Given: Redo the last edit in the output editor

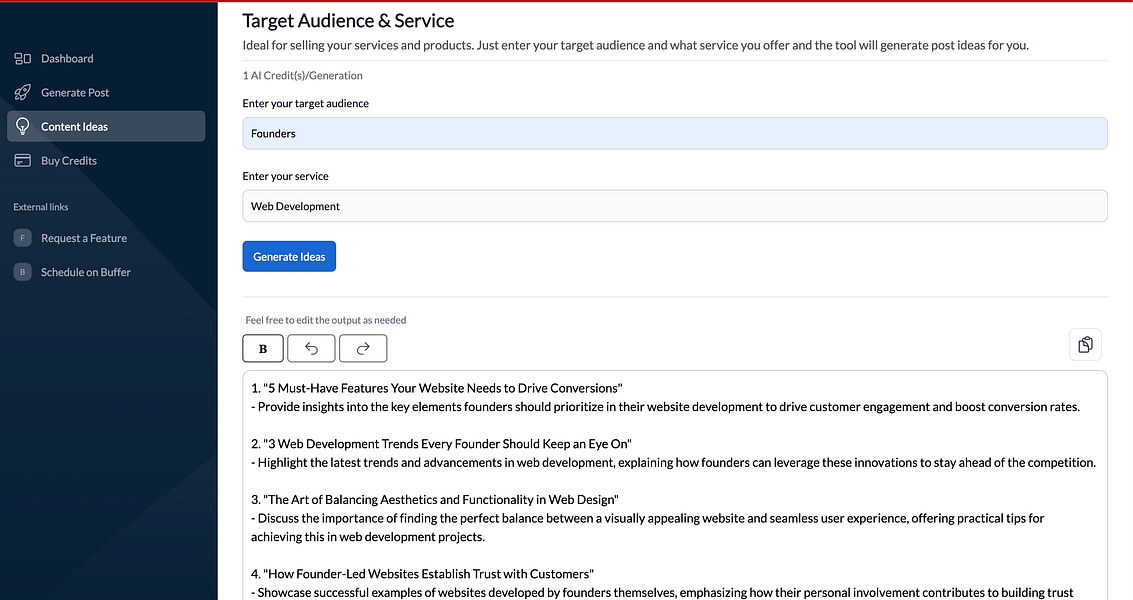Looking at the screenshot, I should 363,349.
